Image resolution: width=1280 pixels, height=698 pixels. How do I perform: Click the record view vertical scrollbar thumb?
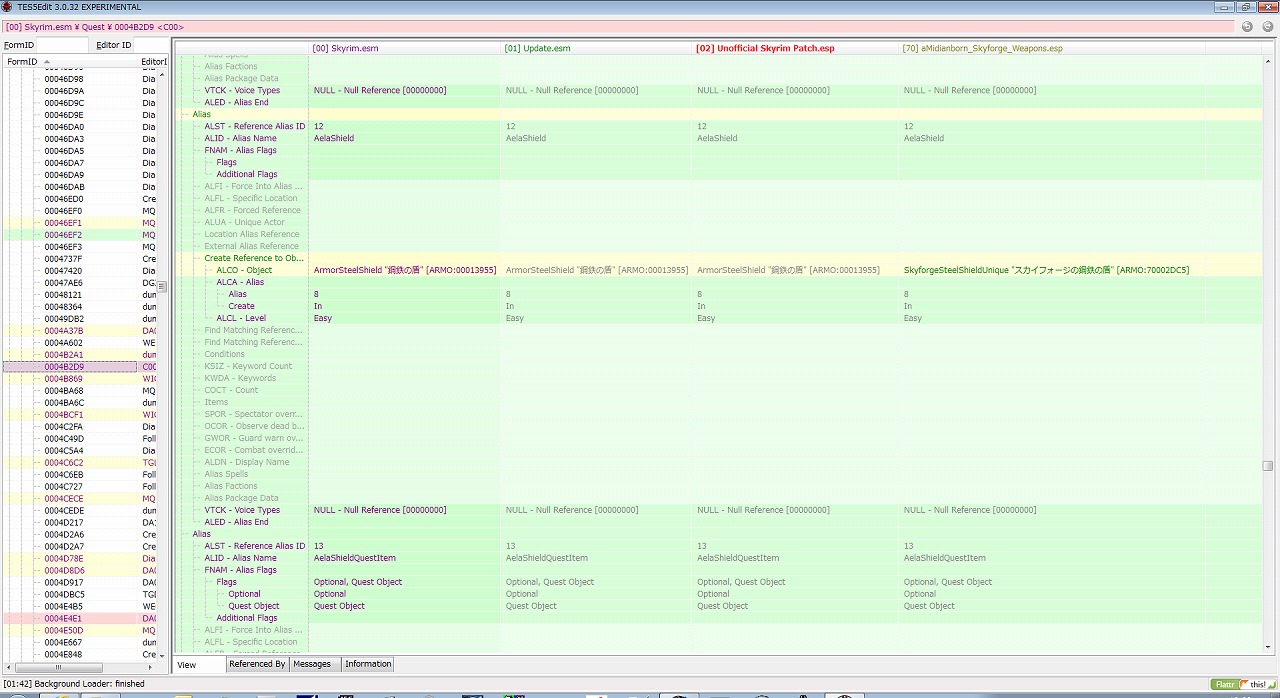pos(1267,464)
